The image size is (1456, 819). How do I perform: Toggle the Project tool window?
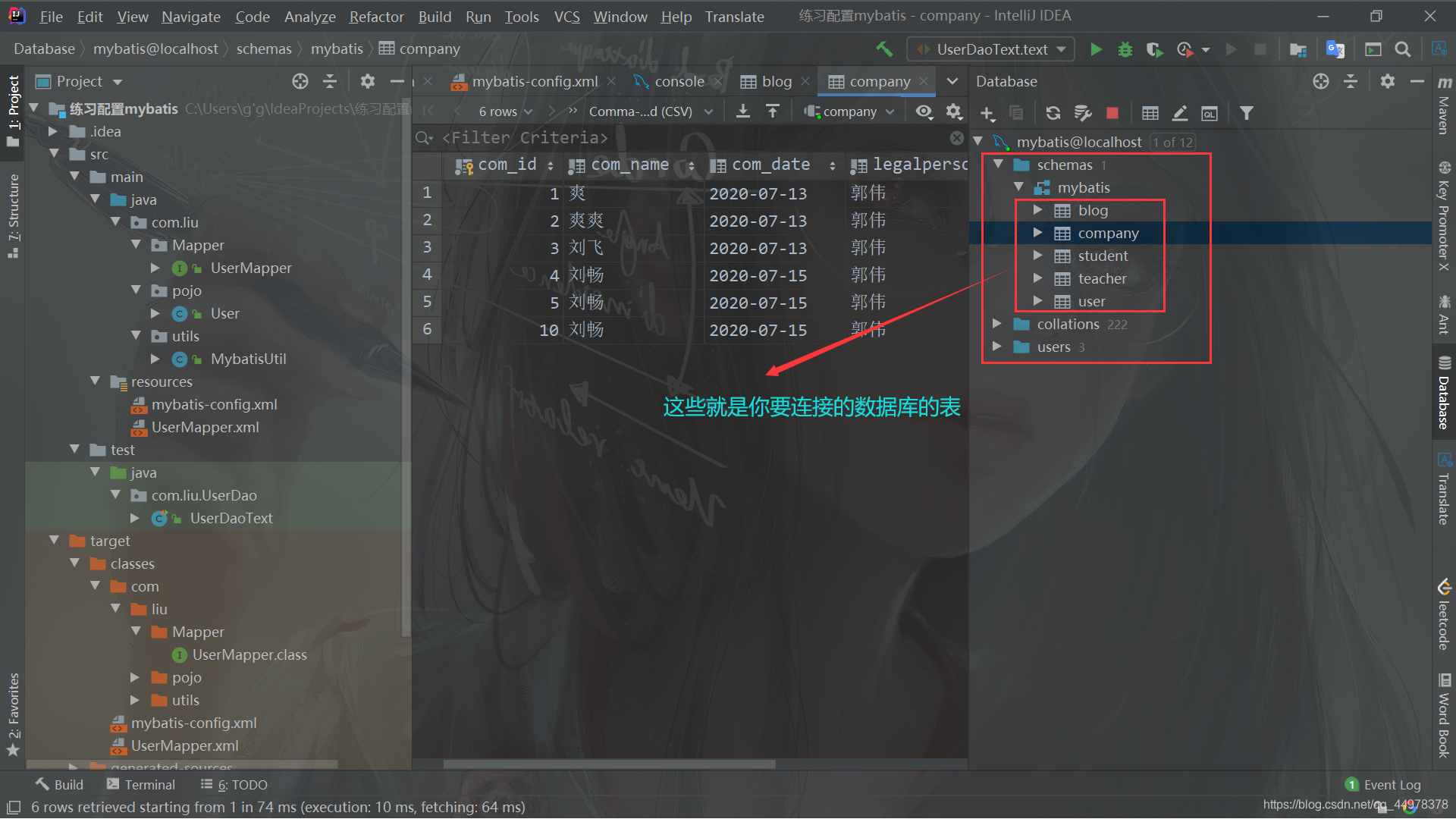pyautogui.click(x=13, y=112)
